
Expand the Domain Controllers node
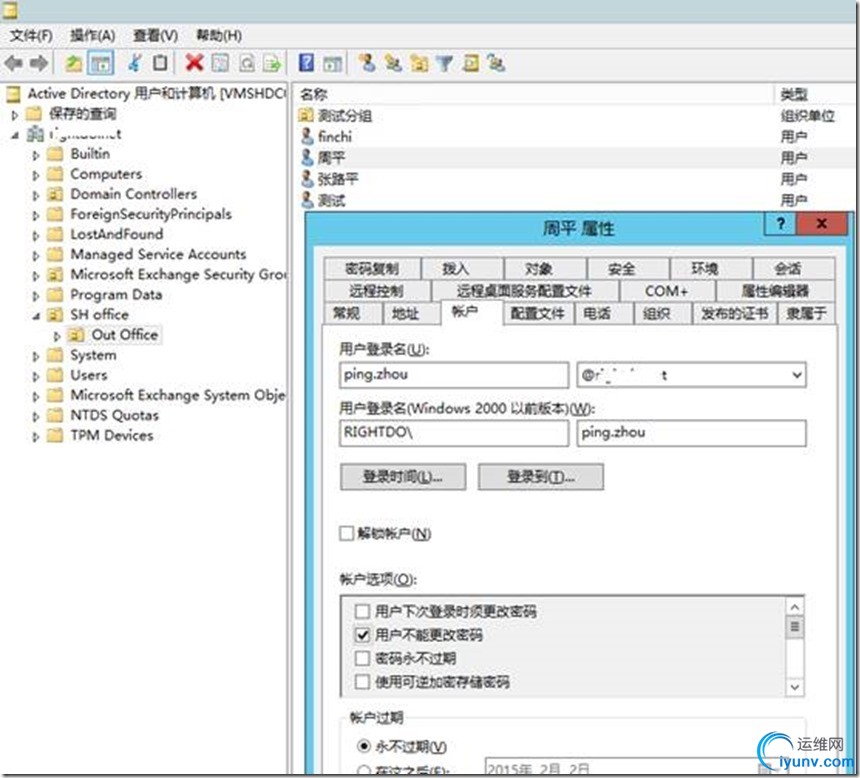[36, 195]
